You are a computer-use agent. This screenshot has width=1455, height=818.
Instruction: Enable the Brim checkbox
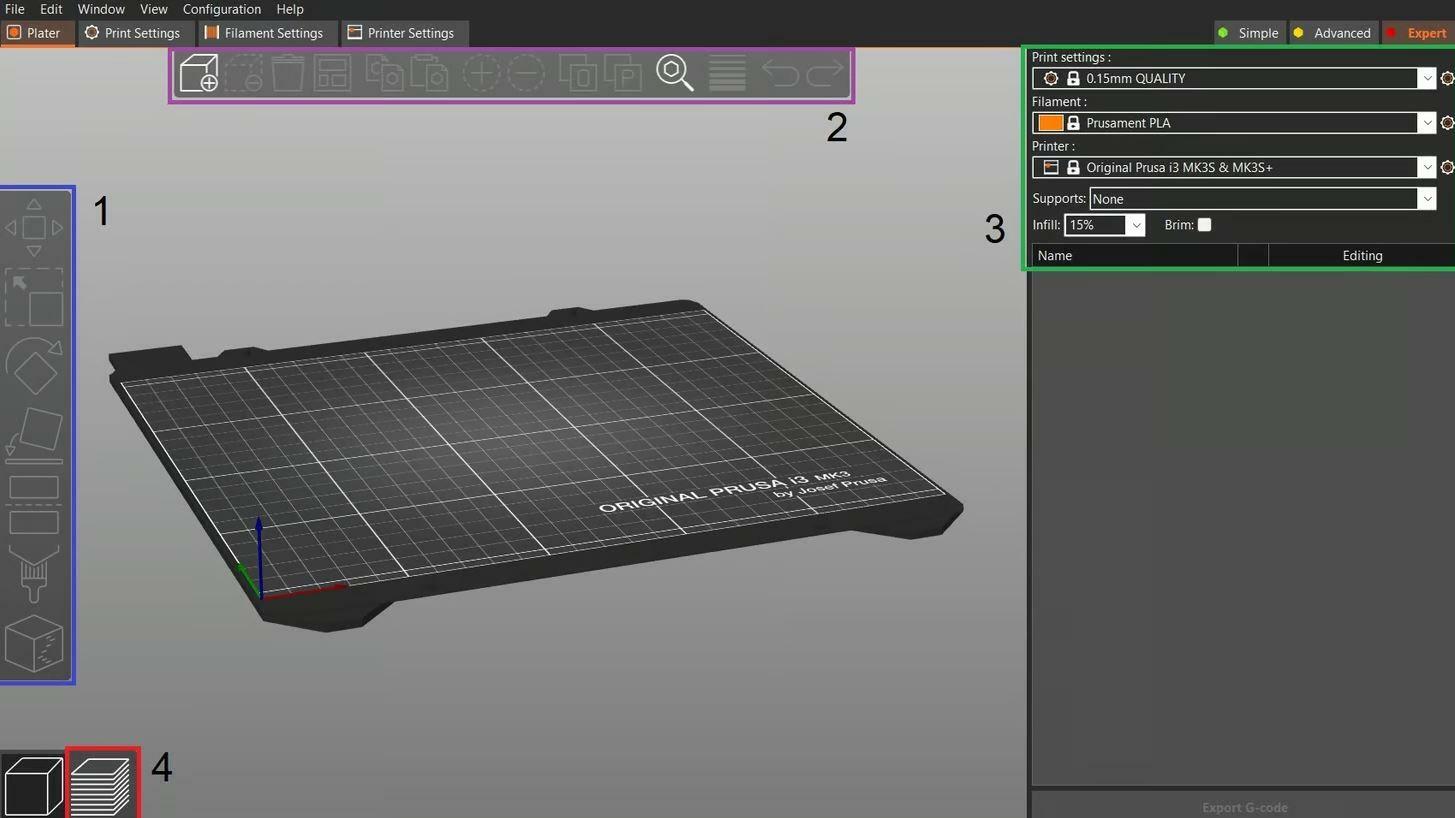(x=1204, y=225)
